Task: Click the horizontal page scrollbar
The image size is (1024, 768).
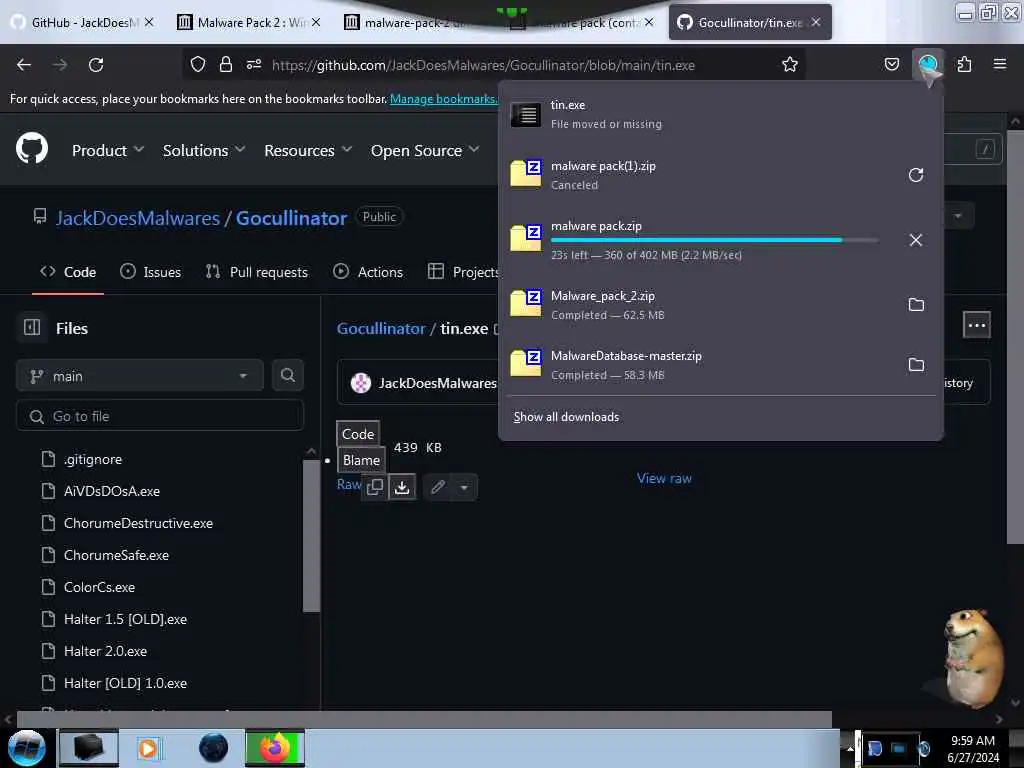Action: 424,719
